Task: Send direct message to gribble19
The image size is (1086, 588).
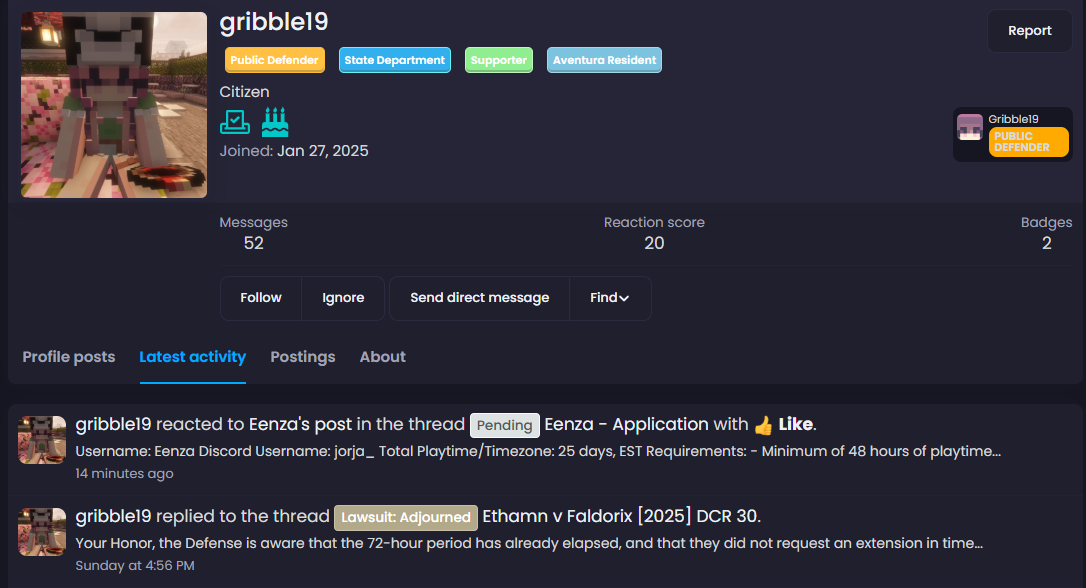Action: coord(480,298)
